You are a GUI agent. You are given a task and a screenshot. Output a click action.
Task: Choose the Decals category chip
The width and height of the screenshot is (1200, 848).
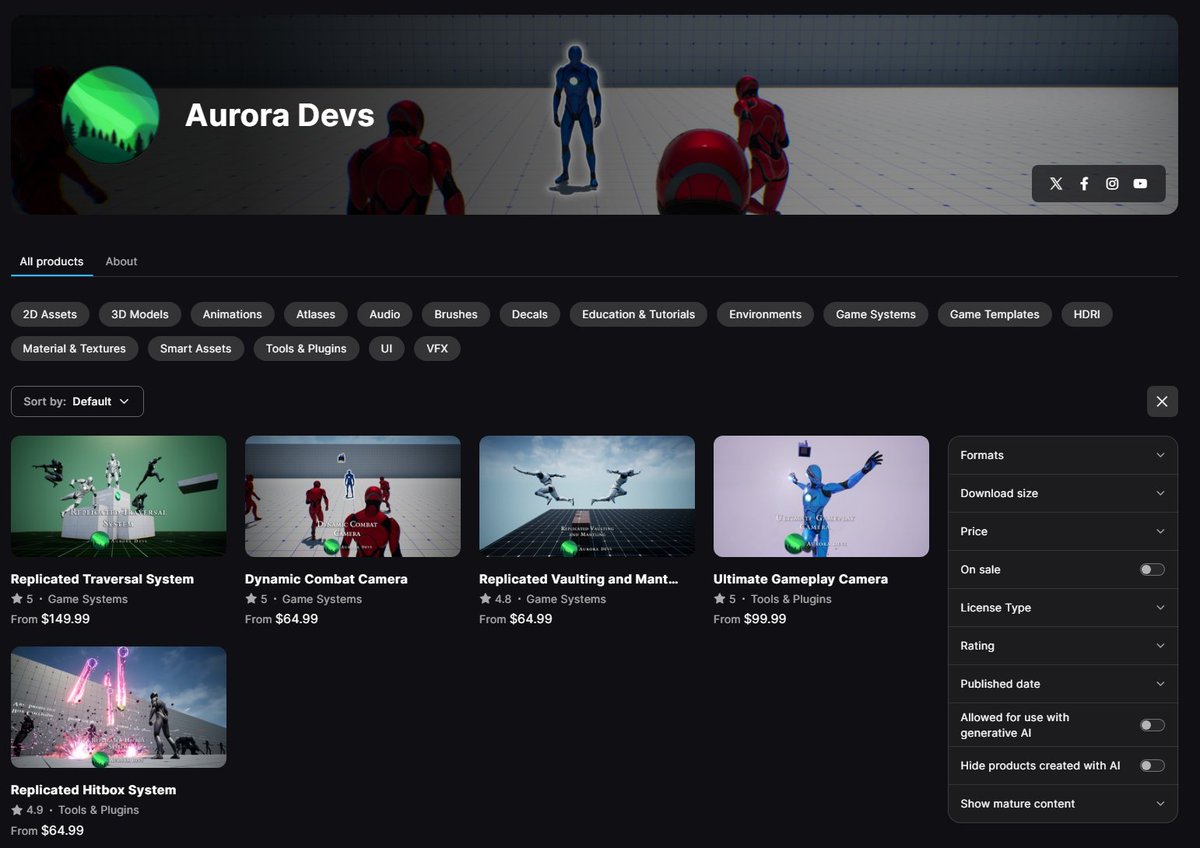click(x=530, y=314)
